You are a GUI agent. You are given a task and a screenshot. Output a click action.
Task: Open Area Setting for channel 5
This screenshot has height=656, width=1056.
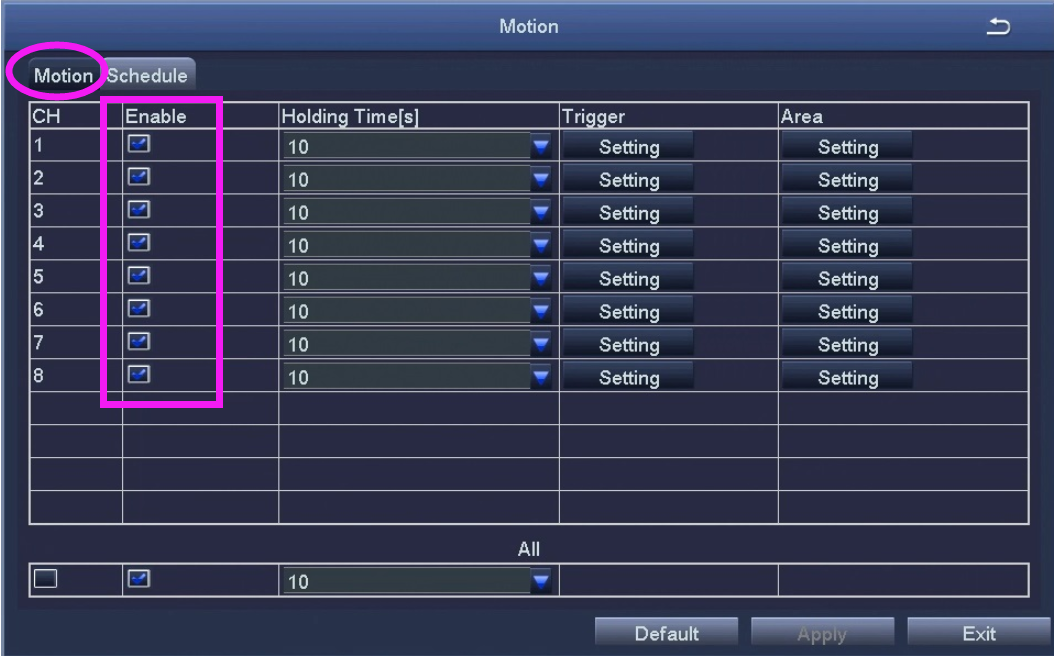click(847, 277)
